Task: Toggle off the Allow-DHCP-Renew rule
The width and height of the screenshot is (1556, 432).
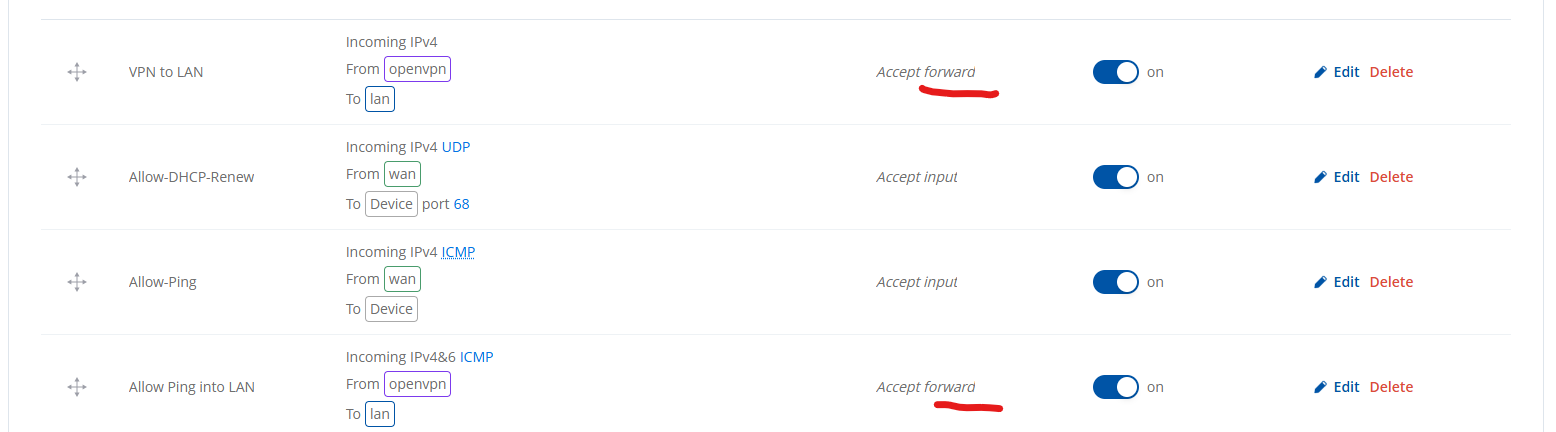Action: coord(1116,177)
